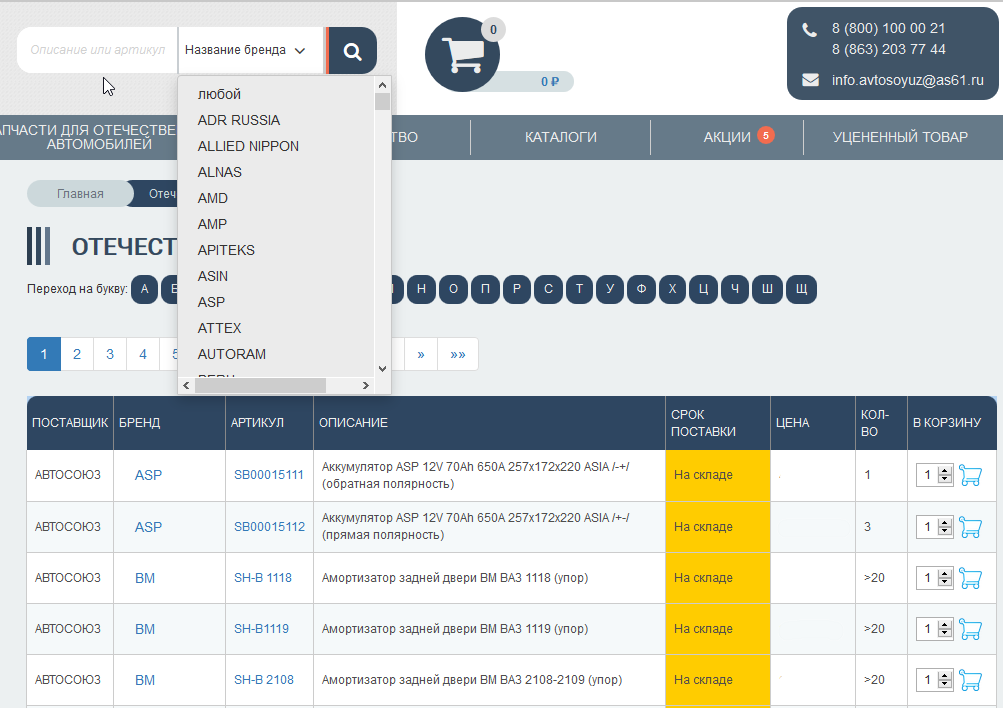
Task: Jump to letter П in alphabet filter
Action: pos(485,289)
